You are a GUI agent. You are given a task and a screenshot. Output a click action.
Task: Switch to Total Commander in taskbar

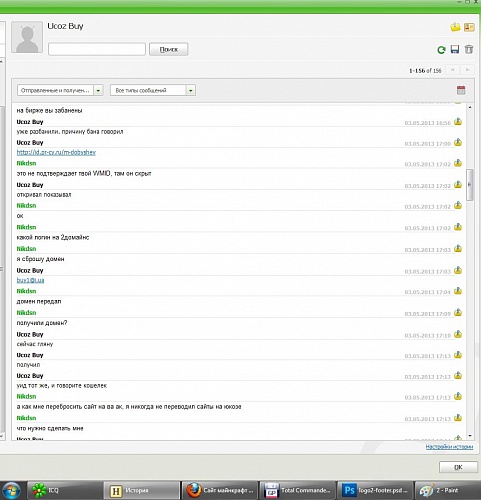[297, 490]
